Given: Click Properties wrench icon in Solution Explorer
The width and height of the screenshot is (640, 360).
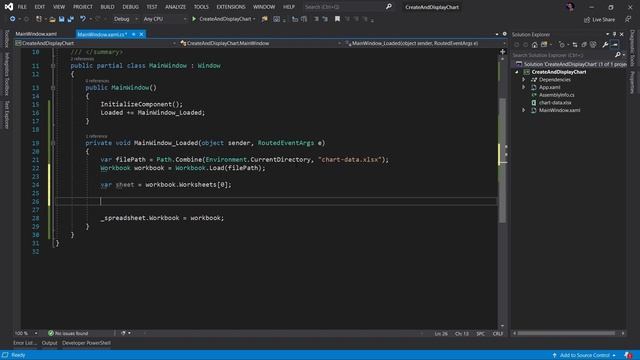Looking at the screenshot, I should [605, 44].
